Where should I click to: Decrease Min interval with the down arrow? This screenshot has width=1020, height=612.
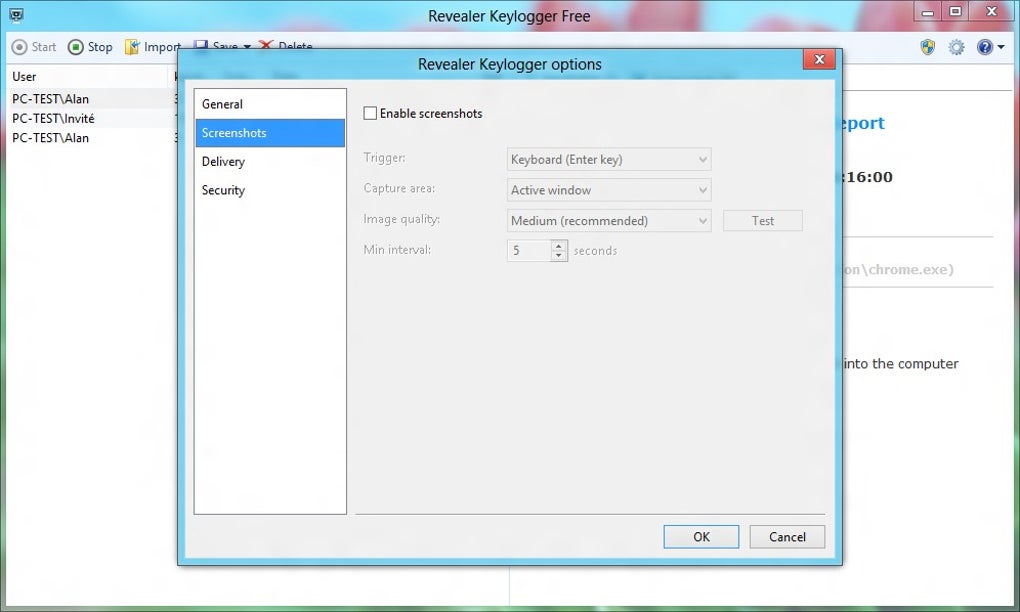click(x=559, y=256)
